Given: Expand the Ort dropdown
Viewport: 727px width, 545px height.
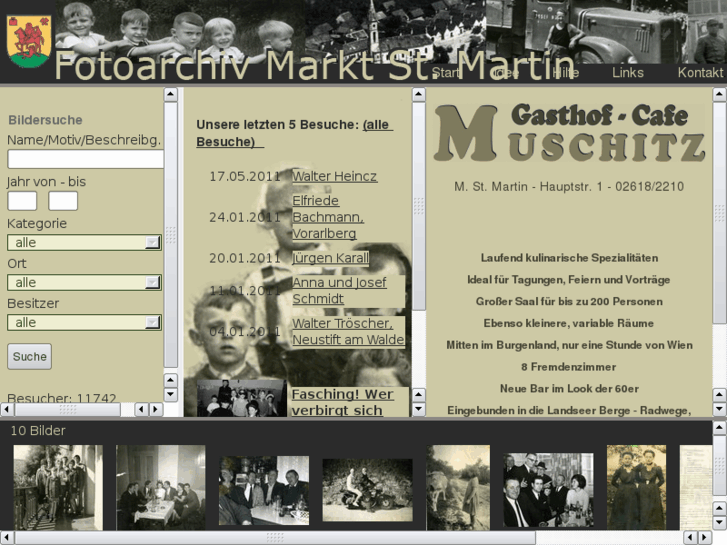Looking at the screenshot, I should (84, 282).
